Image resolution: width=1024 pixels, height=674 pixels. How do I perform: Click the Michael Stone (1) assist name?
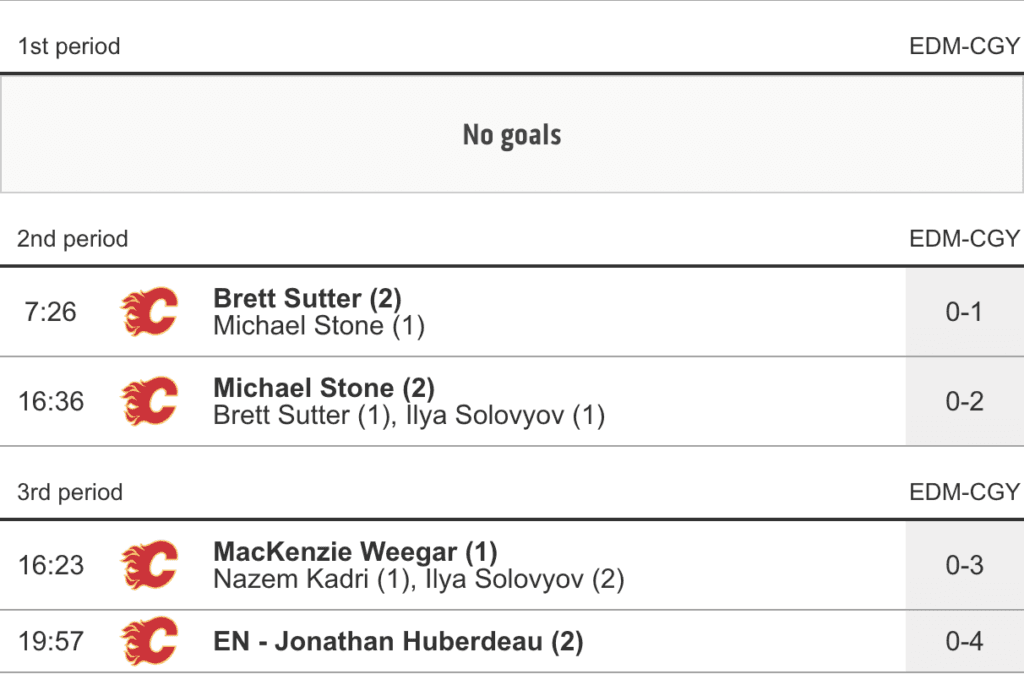[319, 326]
